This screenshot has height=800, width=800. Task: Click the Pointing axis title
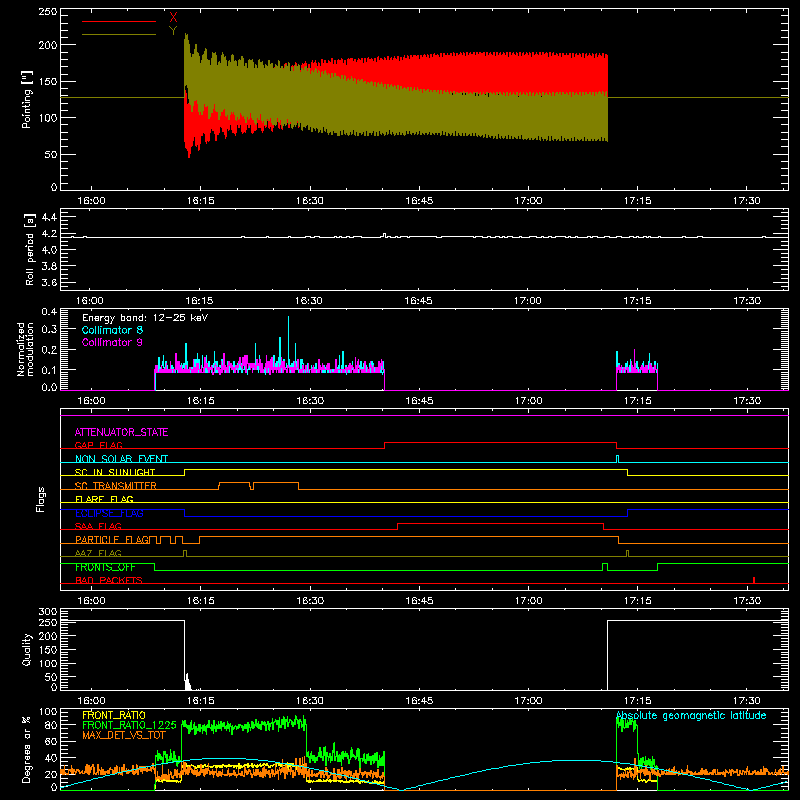click(27, 99)
